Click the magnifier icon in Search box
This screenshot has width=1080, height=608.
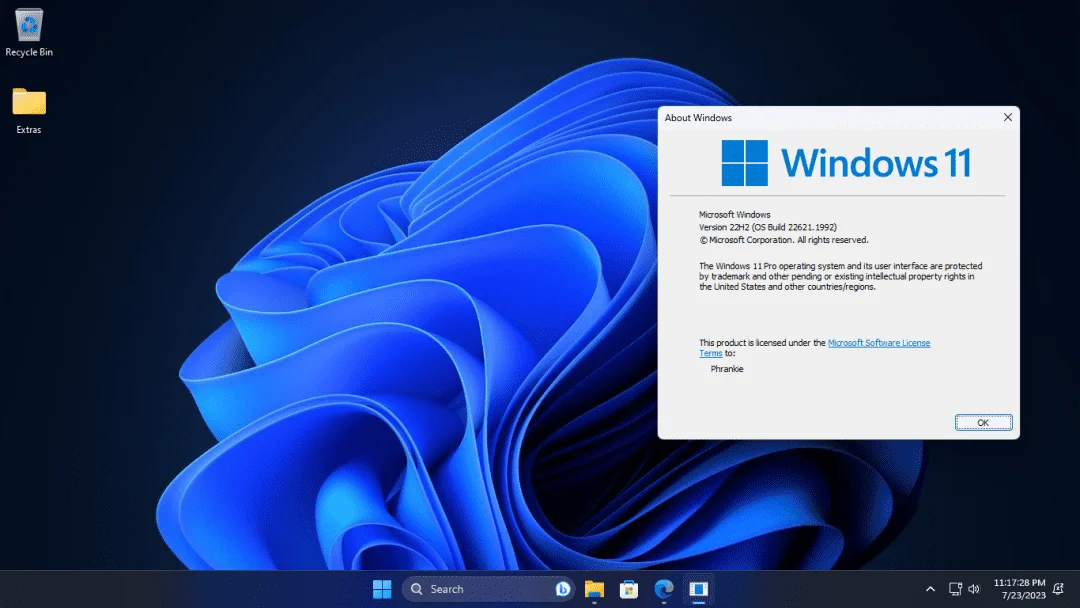[417, 589]
